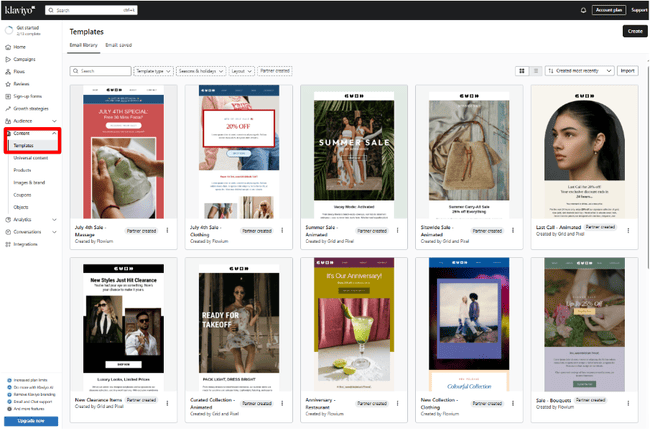Open Campaigns in the sidebar
Image resolution: width=650 pixels, height=431 pixels.
pos(26,59)
